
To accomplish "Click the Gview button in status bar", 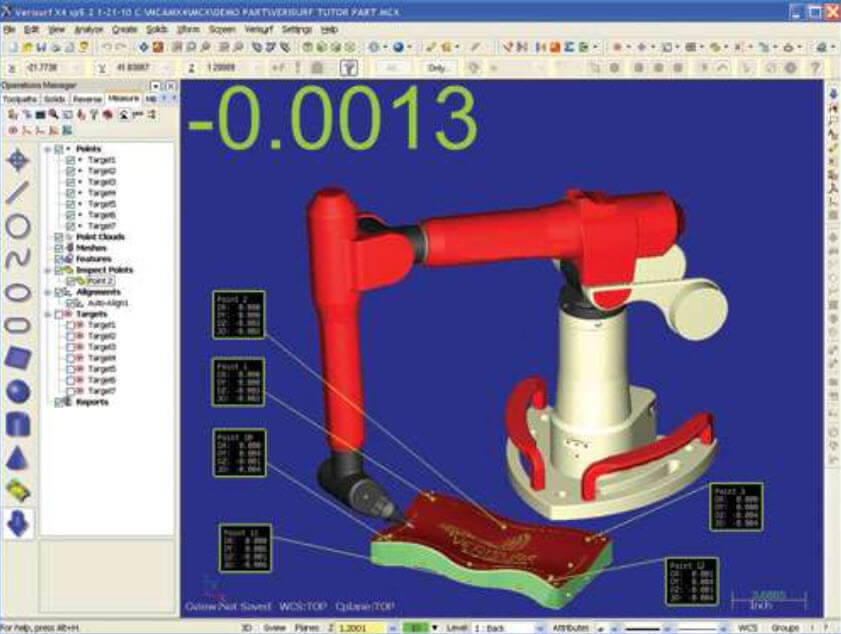I will (275, 628).
